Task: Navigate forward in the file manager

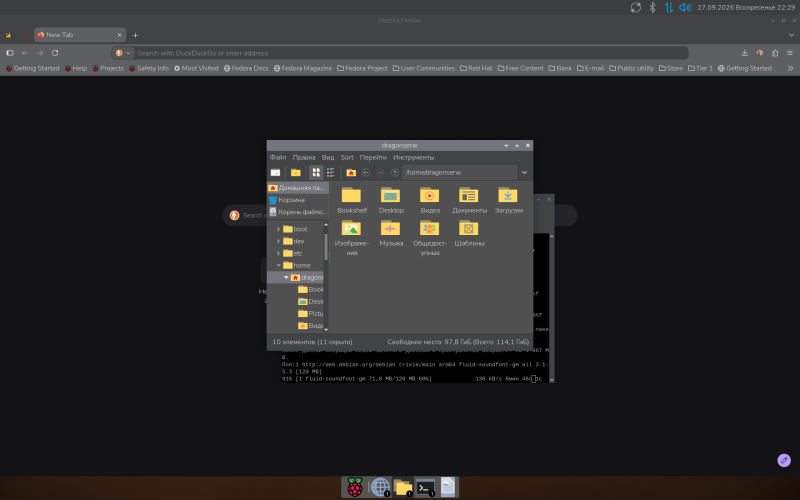Action: point(380,172)
